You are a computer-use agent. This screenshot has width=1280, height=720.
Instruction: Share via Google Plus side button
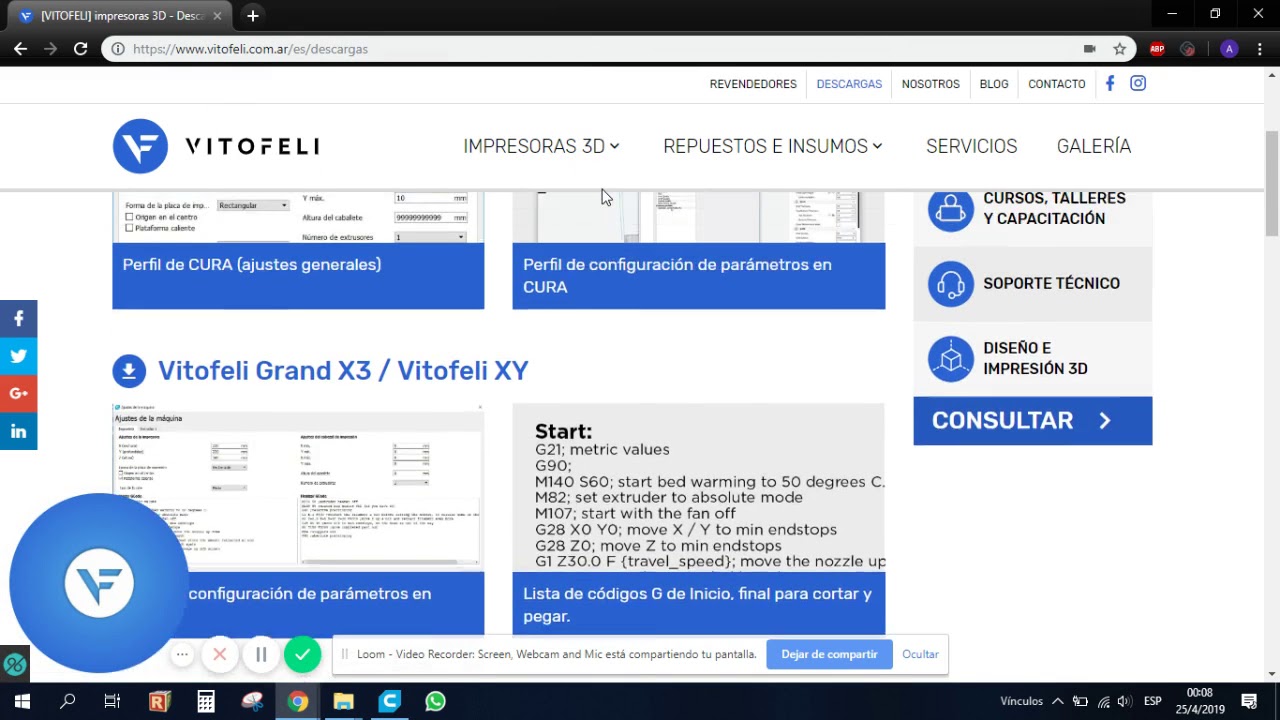[18, 394]
